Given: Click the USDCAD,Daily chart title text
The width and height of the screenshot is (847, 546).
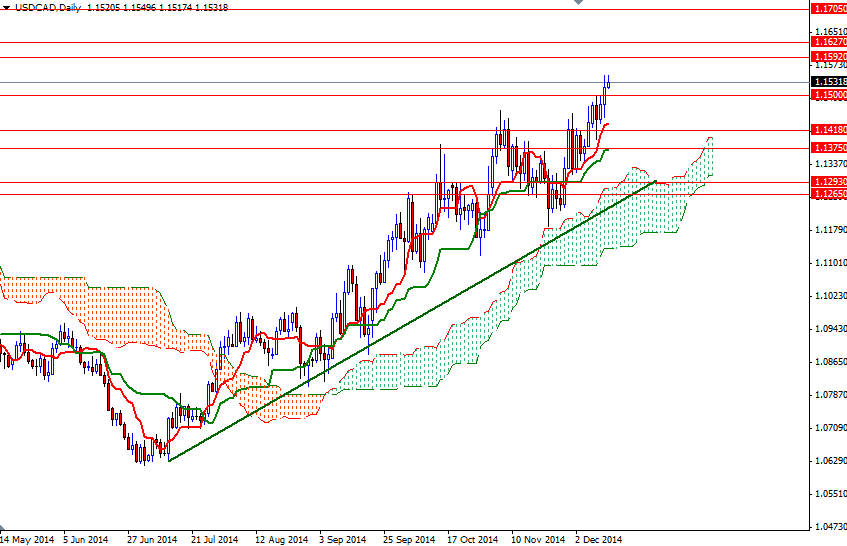Looking at the screenshot, I should pos(48,8).
